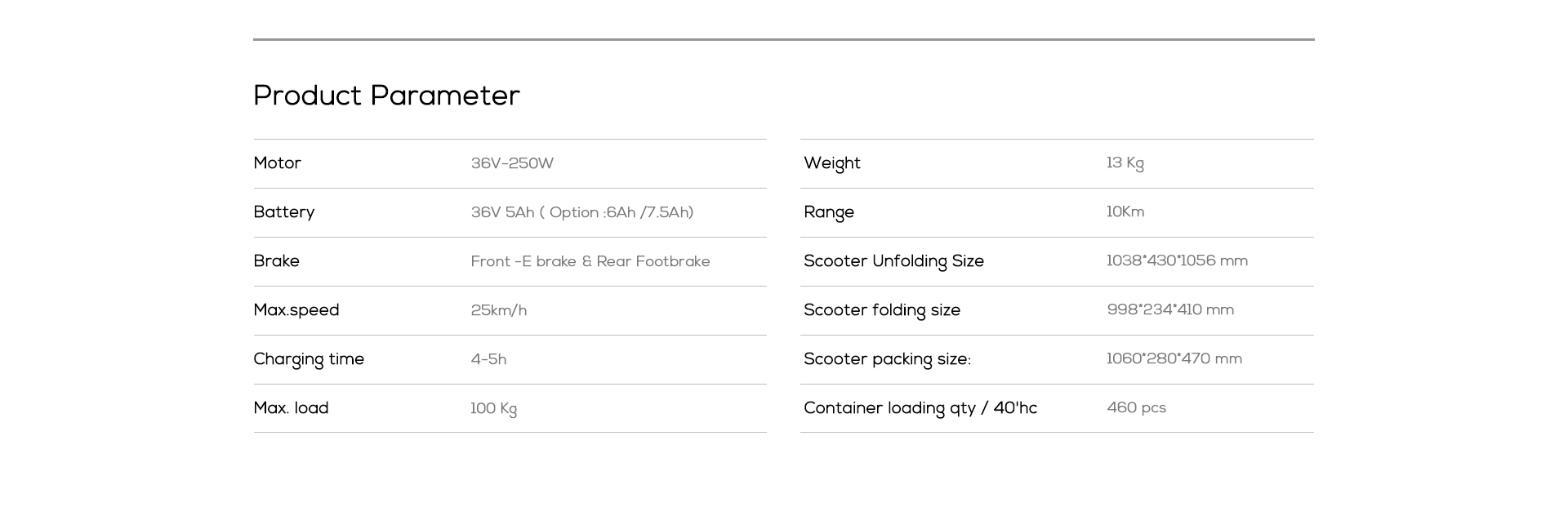Select the Scooter packing size label
The image size is (1568, 507).
pos(888,359)
